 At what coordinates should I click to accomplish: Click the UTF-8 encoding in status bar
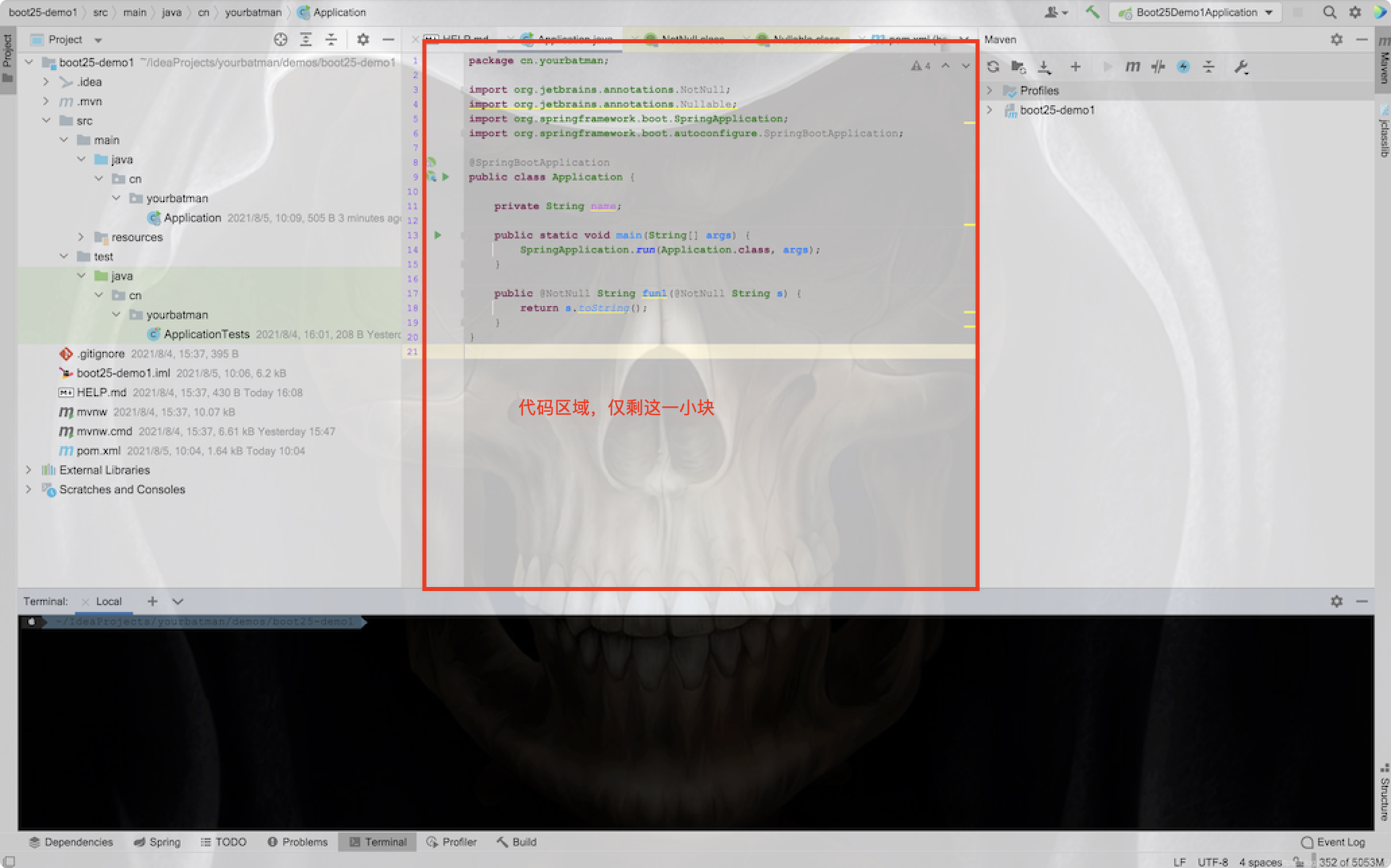tap(1212, 862)
